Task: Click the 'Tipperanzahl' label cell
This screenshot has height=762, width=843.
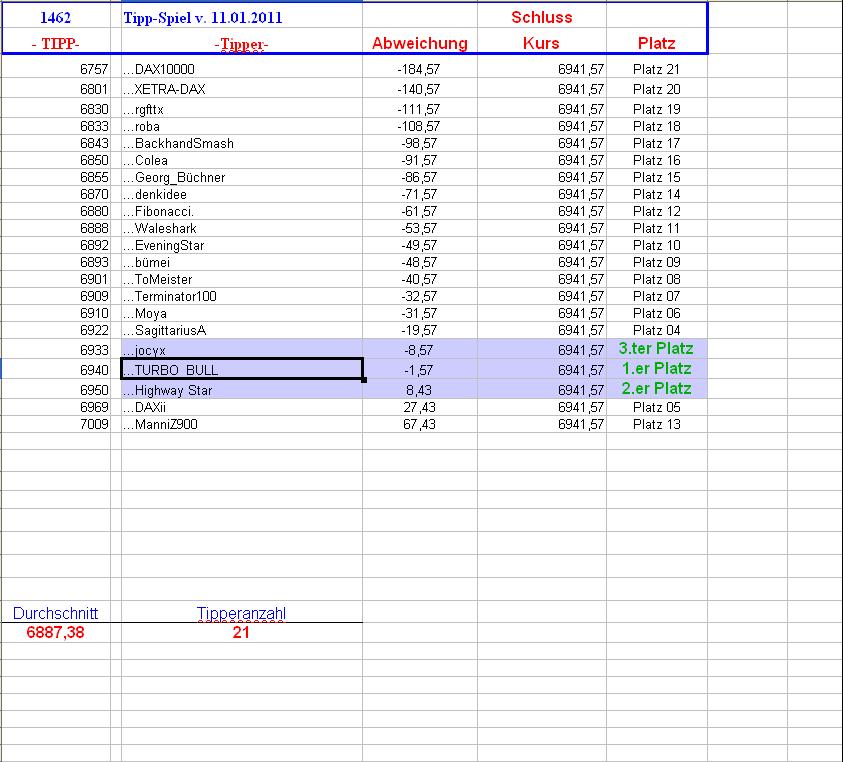Action: [241, 613]
